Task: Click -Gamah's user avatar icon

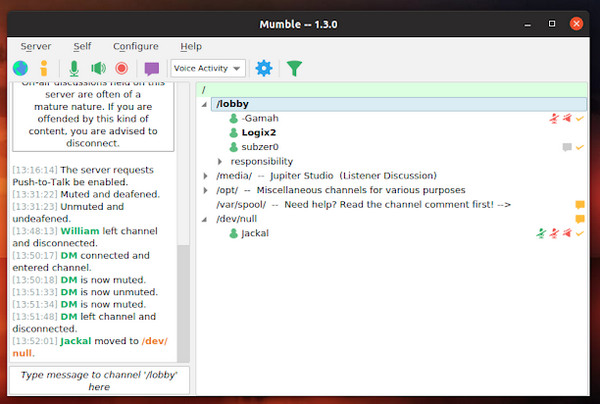Action: point(233,119)
